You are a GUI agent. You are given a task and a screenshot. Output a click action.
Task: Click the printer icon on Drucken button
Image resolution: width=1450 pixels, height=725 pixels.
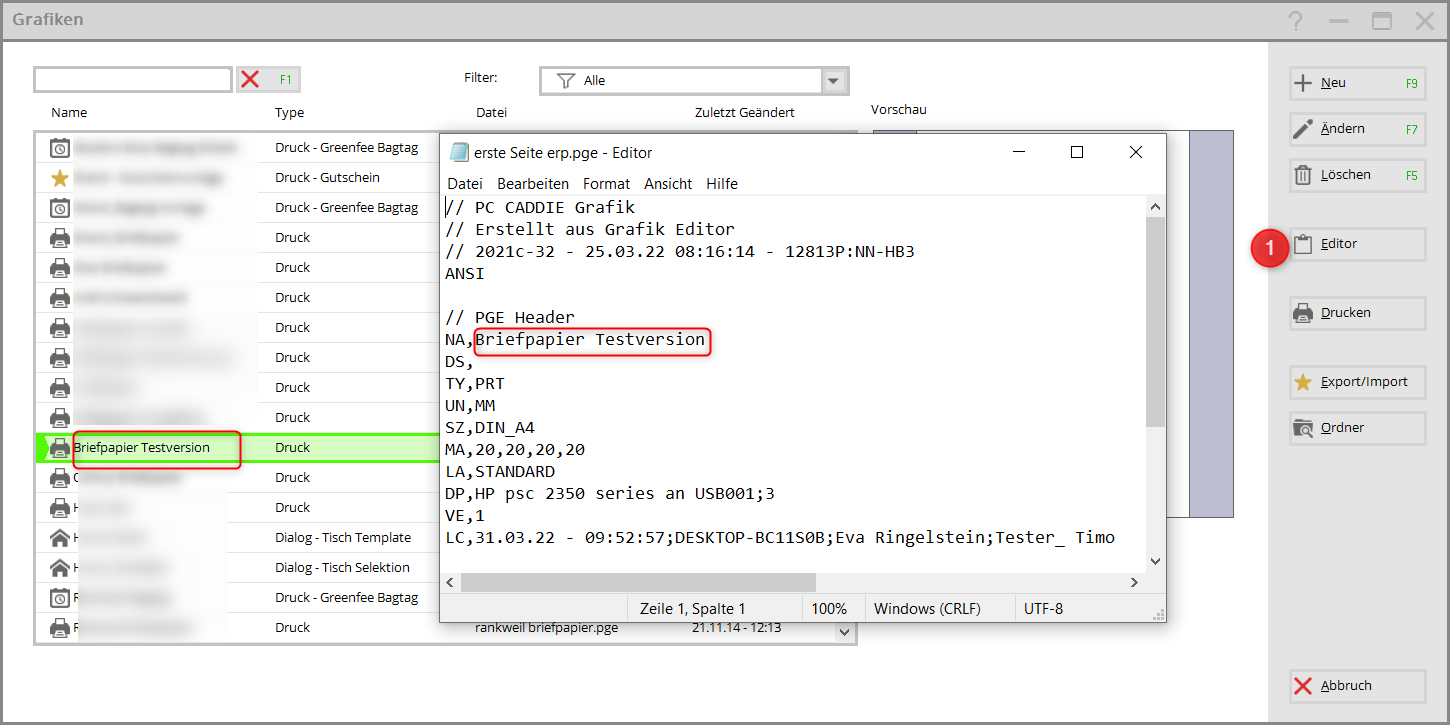(1303, 313)
